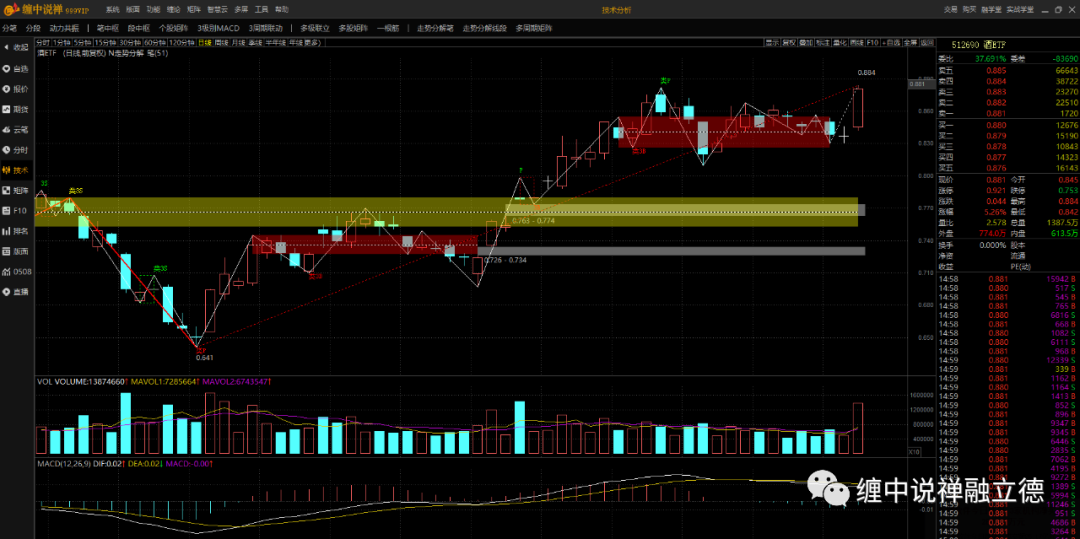Viewport: 1080px width, 539px height.
Task: Open F10 info in the sidebar
Action: (15, 211)
